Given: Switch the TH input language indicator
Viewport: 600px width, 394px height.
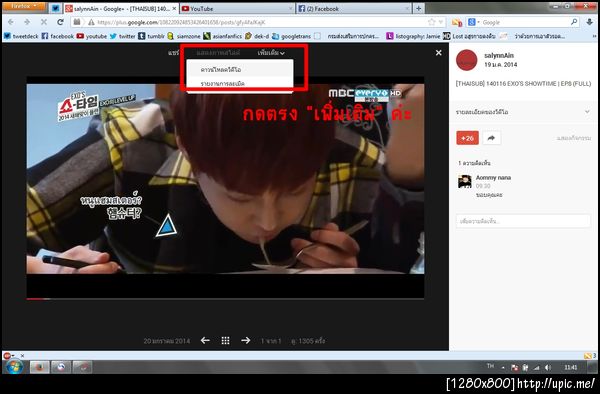Looking at the screenshot, I should pos(490,366).
